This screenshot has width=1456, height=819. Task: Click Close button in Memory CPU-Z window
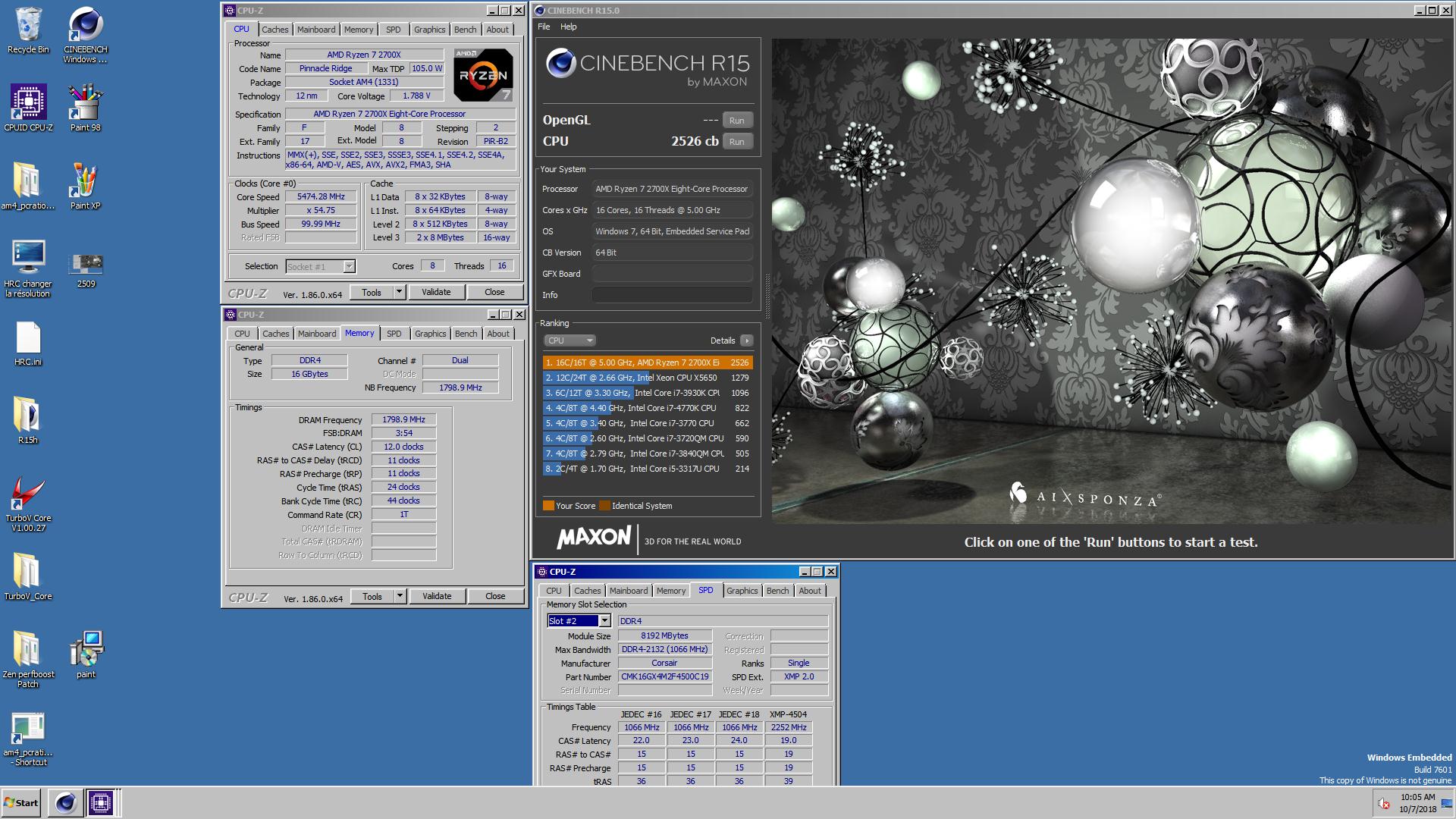495,596
